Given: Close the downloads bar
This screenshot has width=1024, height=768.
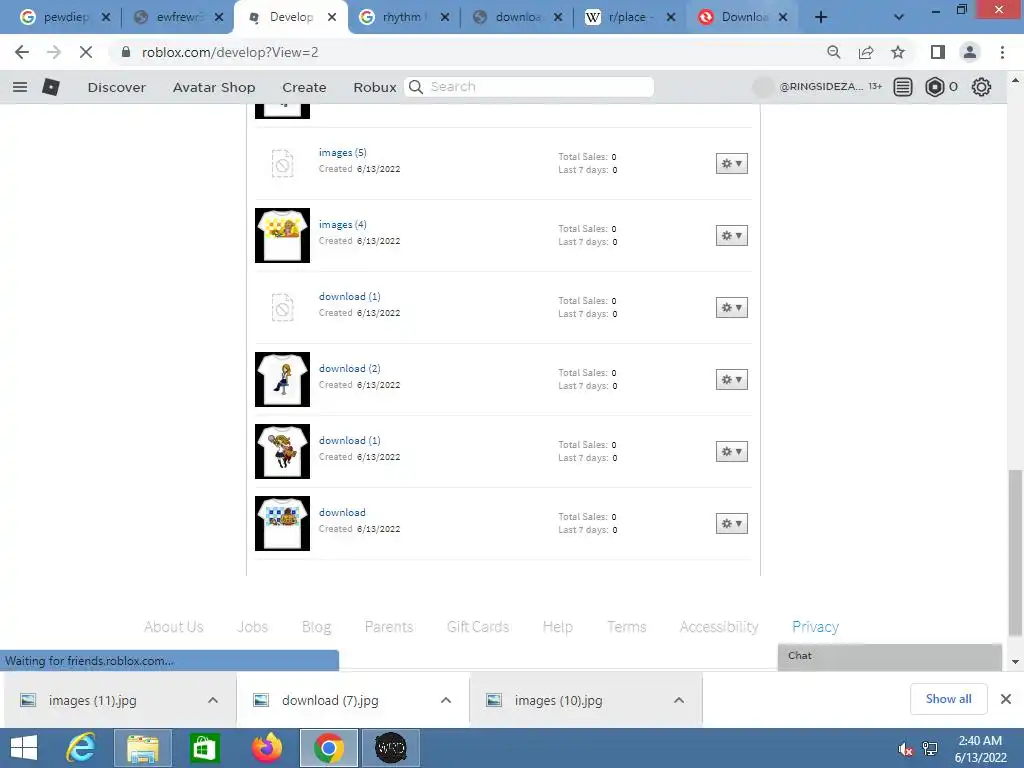Looking at the screenshot, I should click(x=1006, y=699).
